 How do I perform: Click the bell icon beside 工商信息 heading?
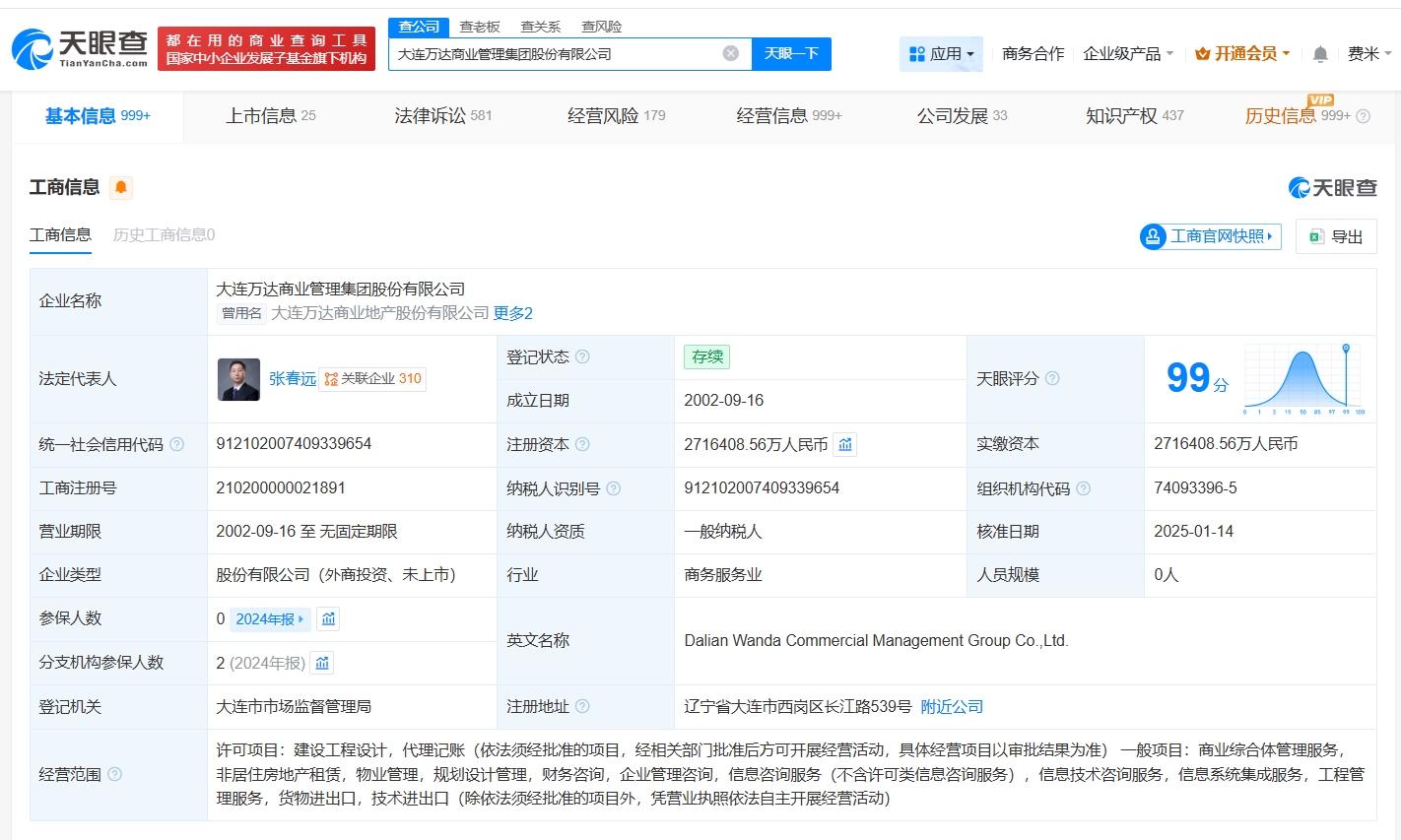tap(122, 187)
